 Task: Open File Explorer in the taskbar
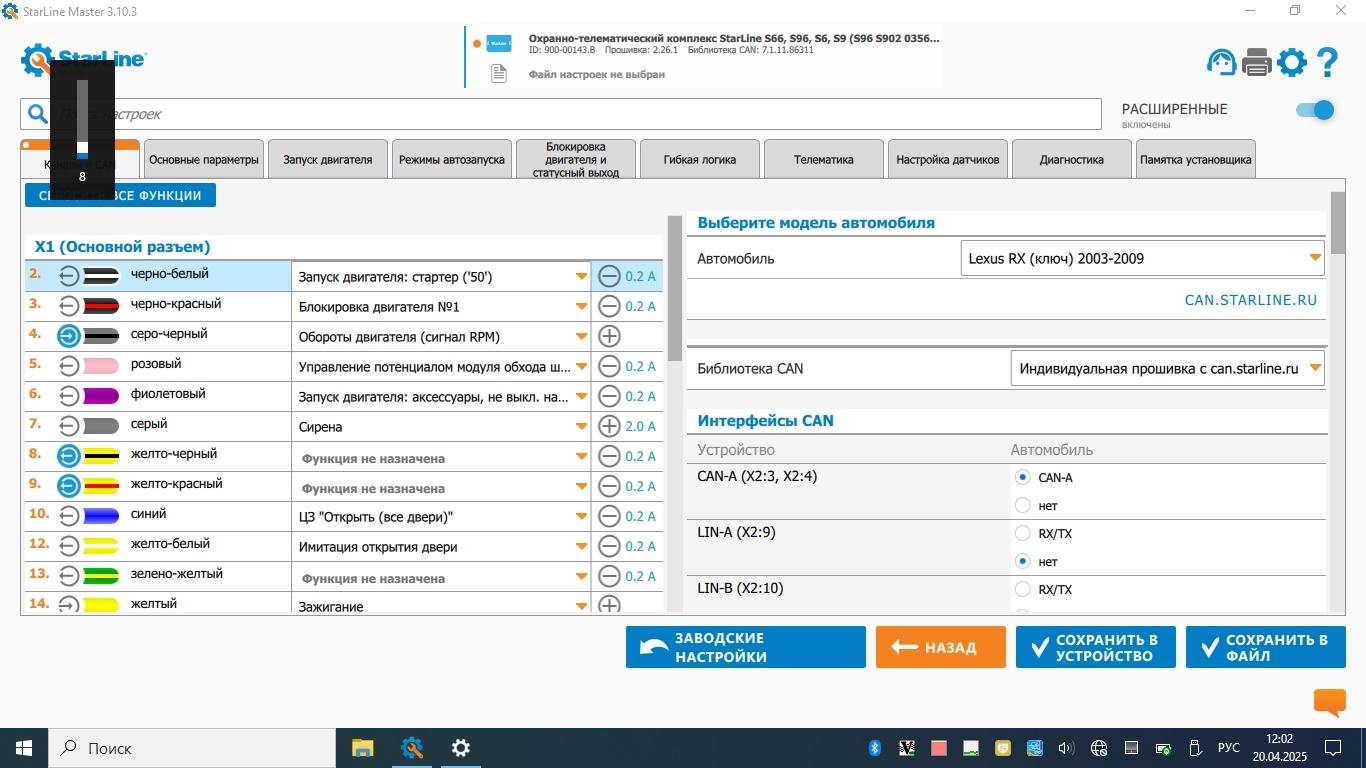(x=362, y=748)
